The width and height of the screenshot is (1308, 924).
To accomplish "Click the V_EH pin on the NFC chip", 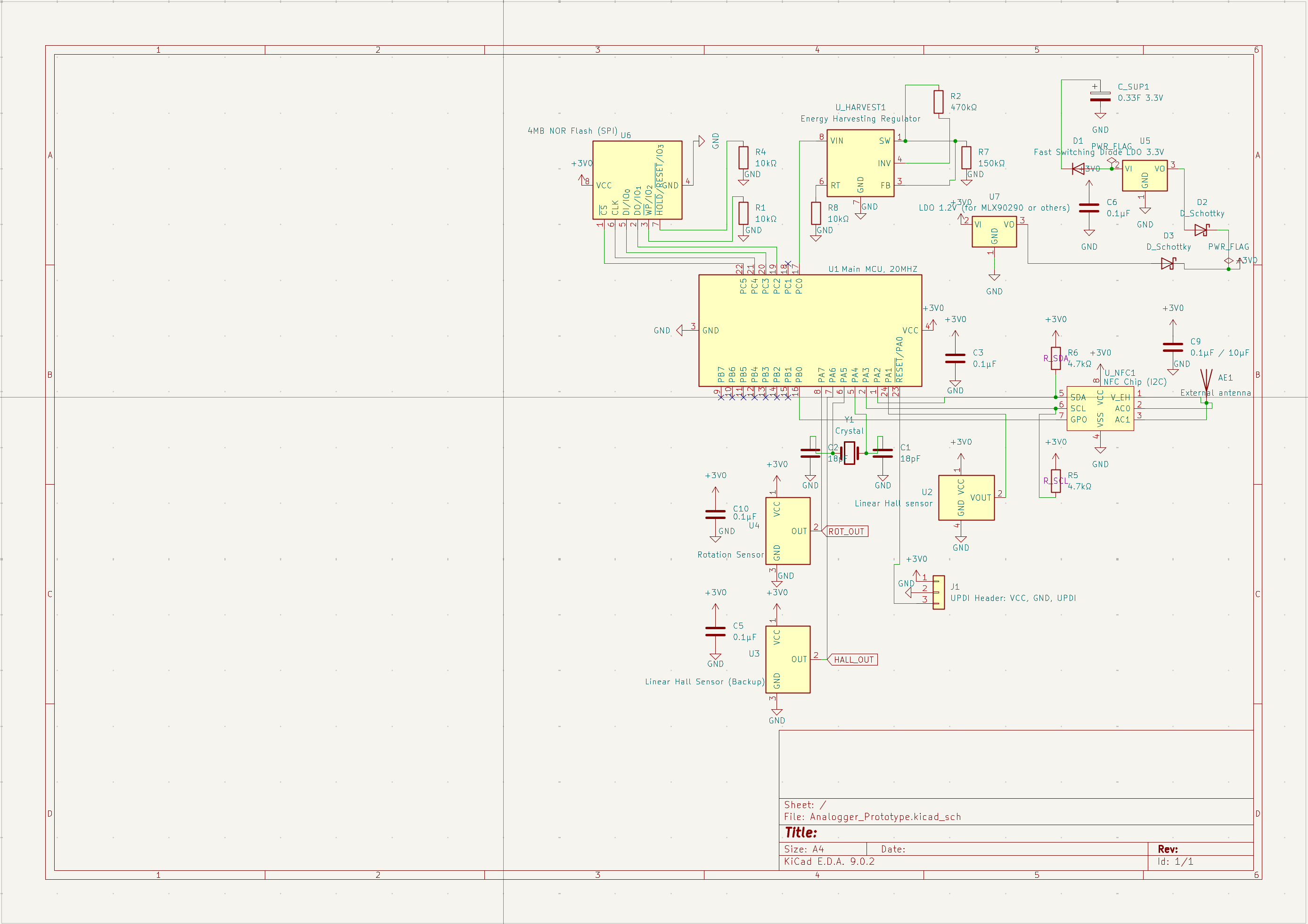I will pos(1120,397).
